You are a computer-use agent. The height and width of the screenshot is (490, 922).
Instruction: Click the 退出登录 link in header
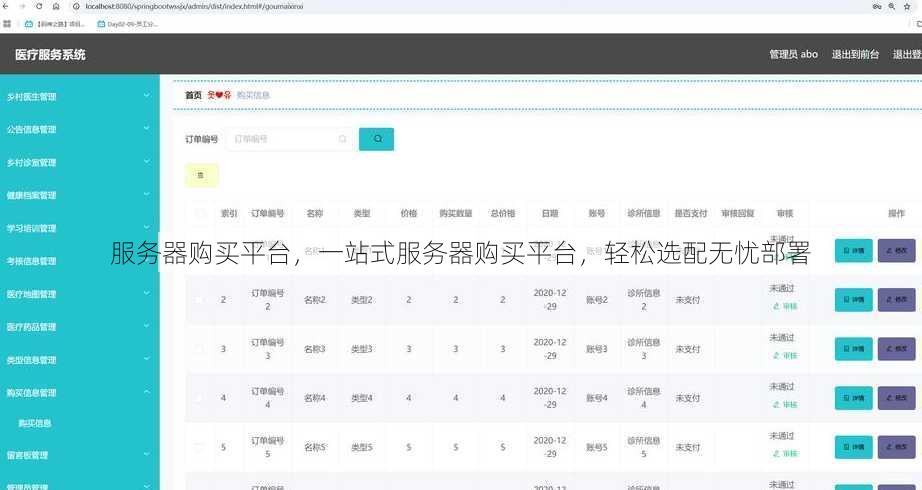point(907,54)
